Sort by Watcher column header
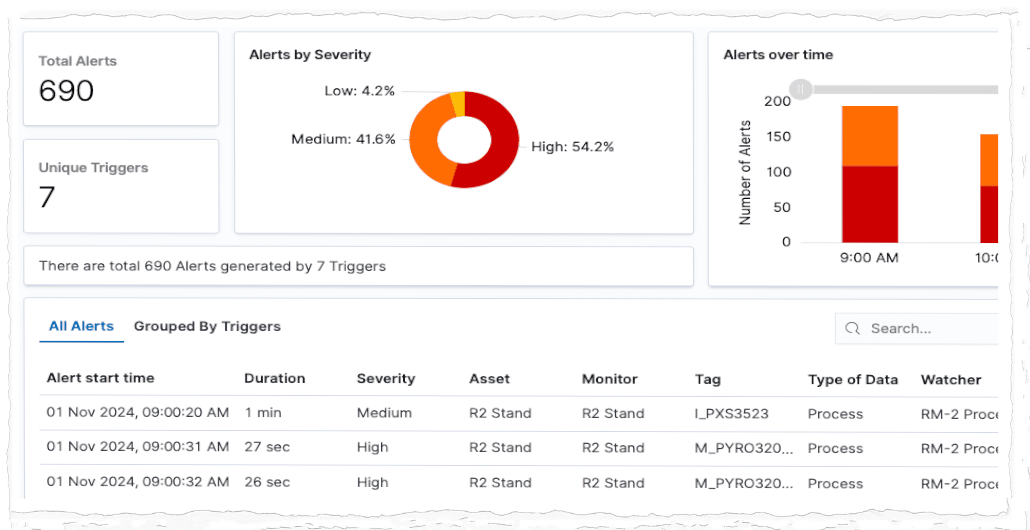The height and width of the screenshot is (530, 1030). 951,378
